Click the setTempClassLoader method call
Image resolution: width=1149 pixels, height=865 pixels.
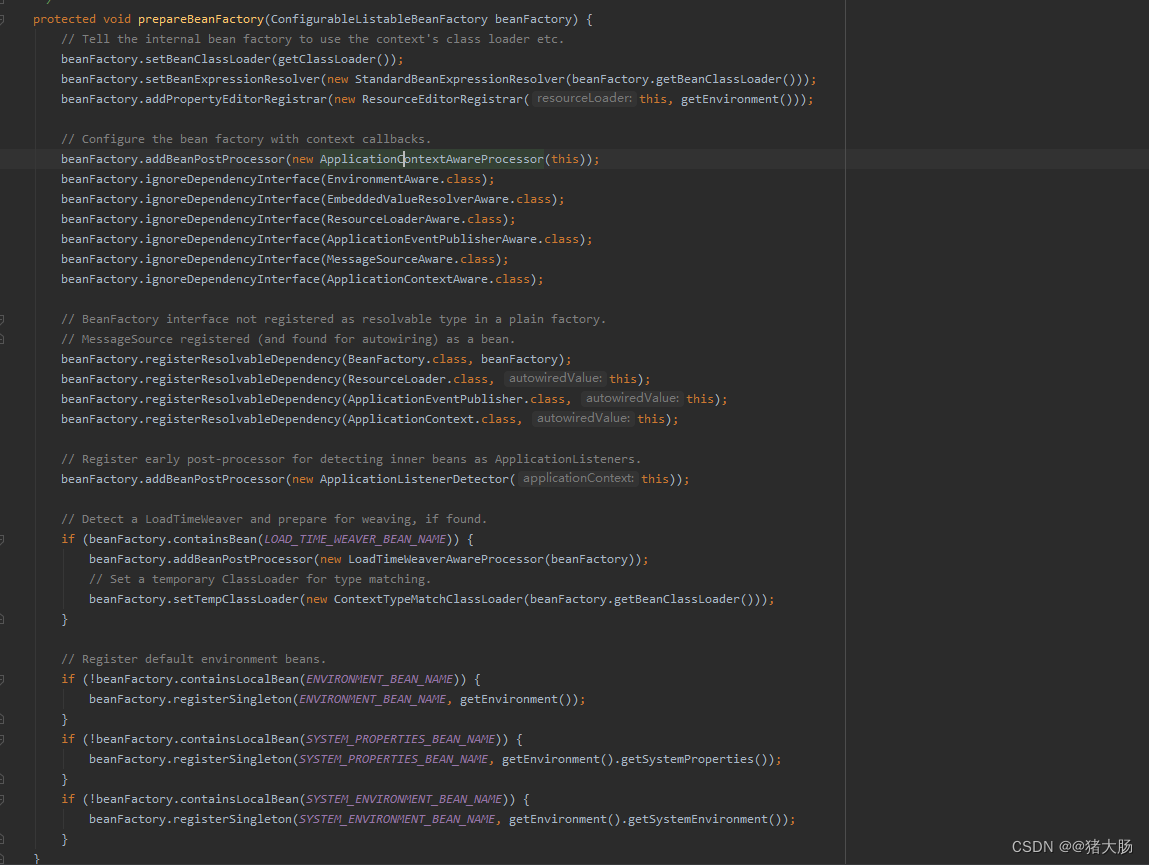(236, 600)
